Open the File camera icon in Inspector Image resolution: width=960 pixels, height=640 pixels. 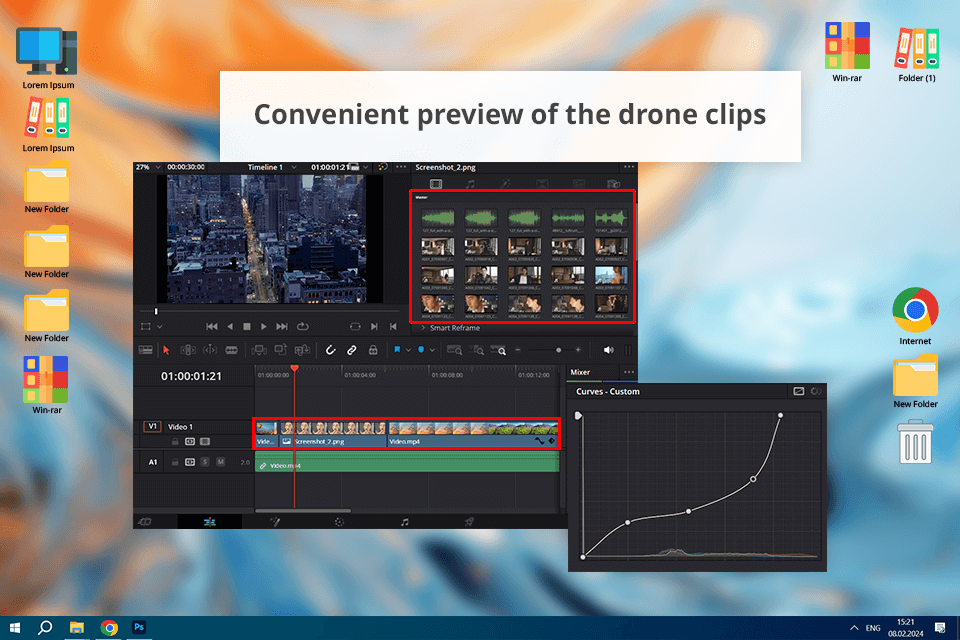pyautogui.click(x=613, y=184)
